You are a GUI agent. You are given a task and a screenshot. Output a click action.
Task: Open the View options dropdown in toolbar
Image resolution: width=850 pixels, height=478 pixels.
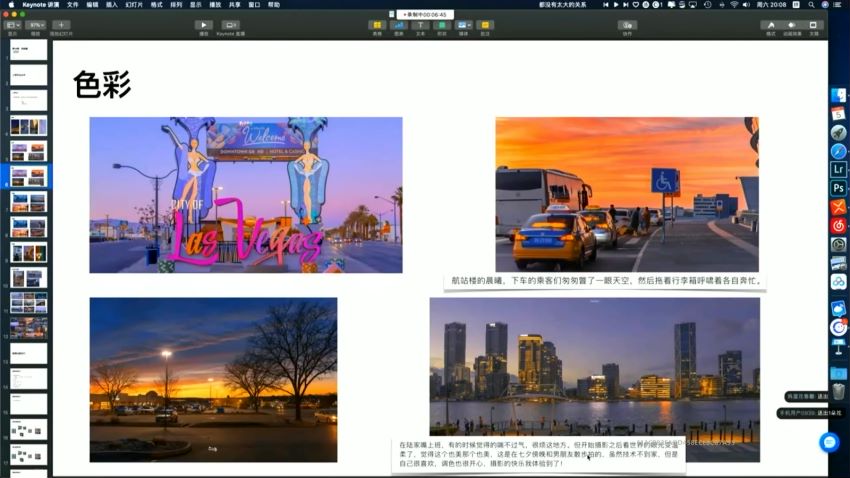coord(12,25)
